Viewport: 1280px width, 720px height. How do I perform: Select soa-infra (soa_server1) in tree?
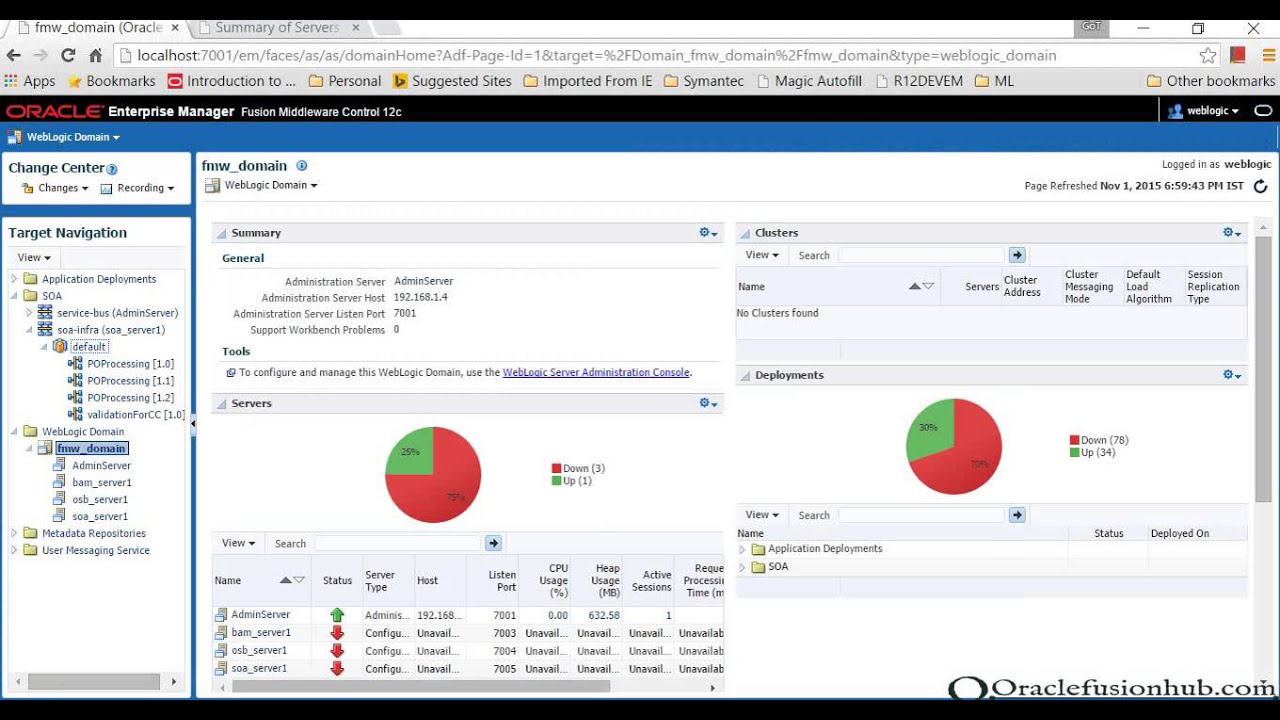111,329
